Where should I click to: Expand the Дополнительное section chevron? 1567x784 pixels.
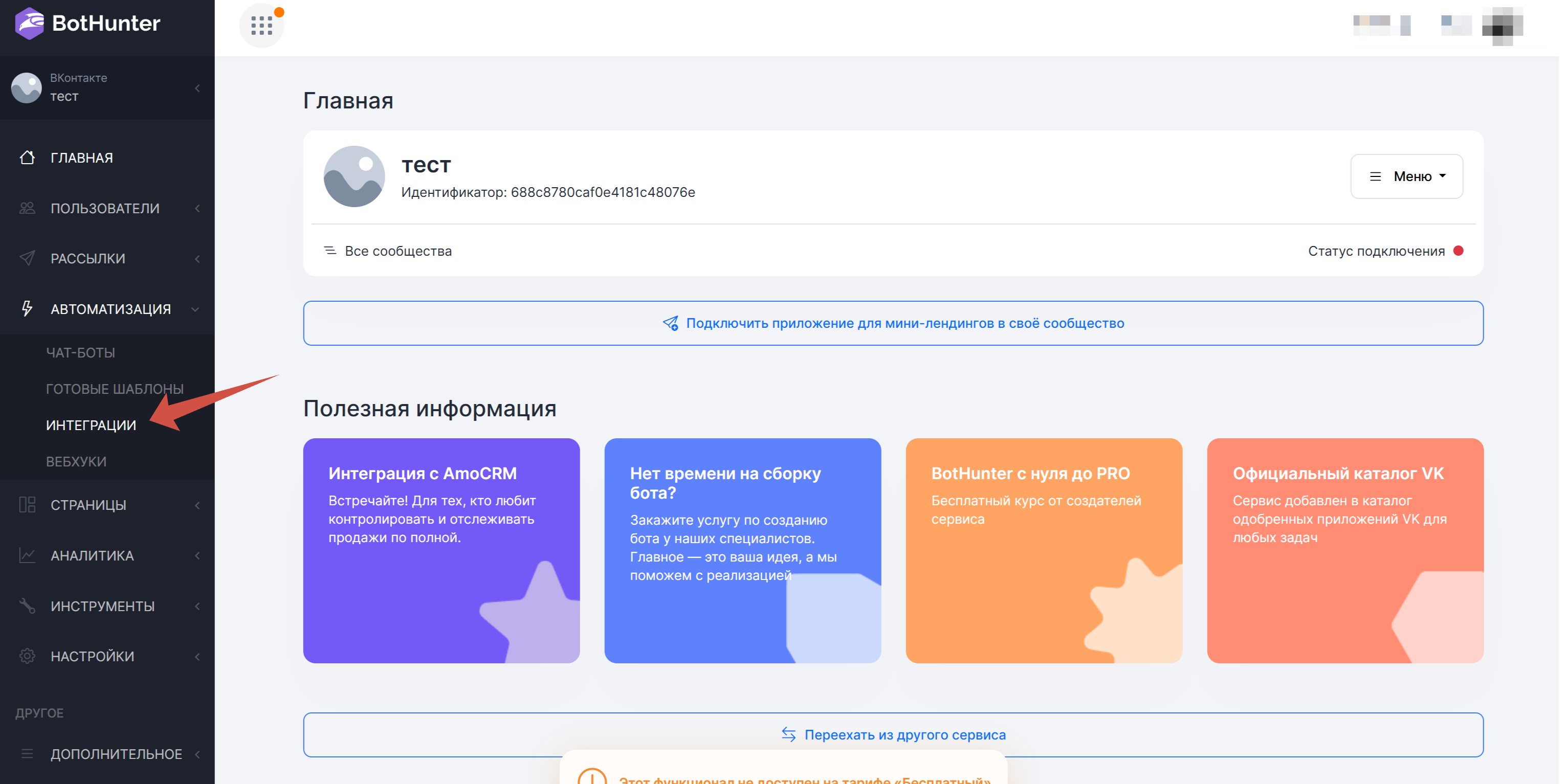click(x=197, y=754)
